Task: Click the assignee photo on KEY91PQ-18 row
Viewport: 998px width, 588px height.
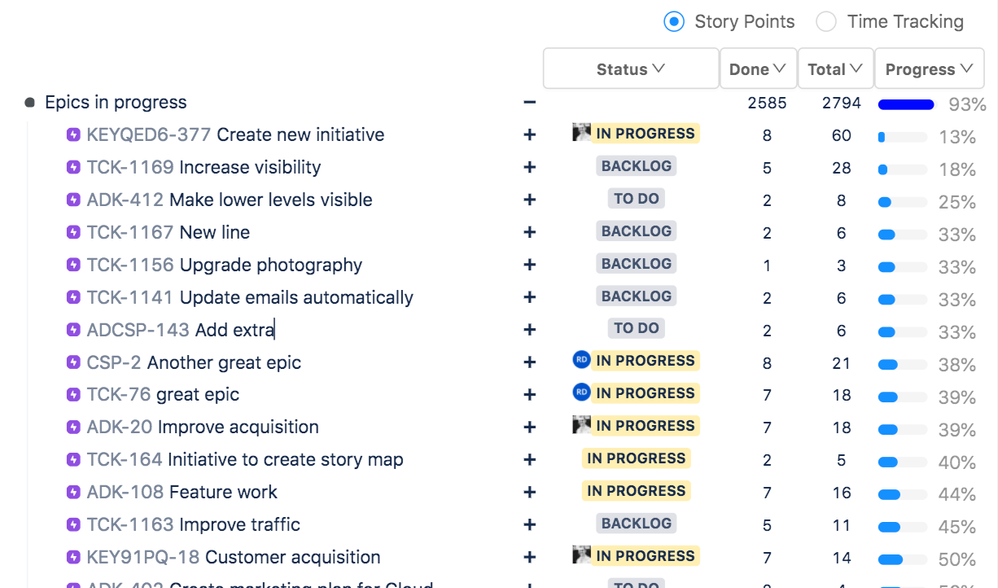Action: (x=581, y=555)
